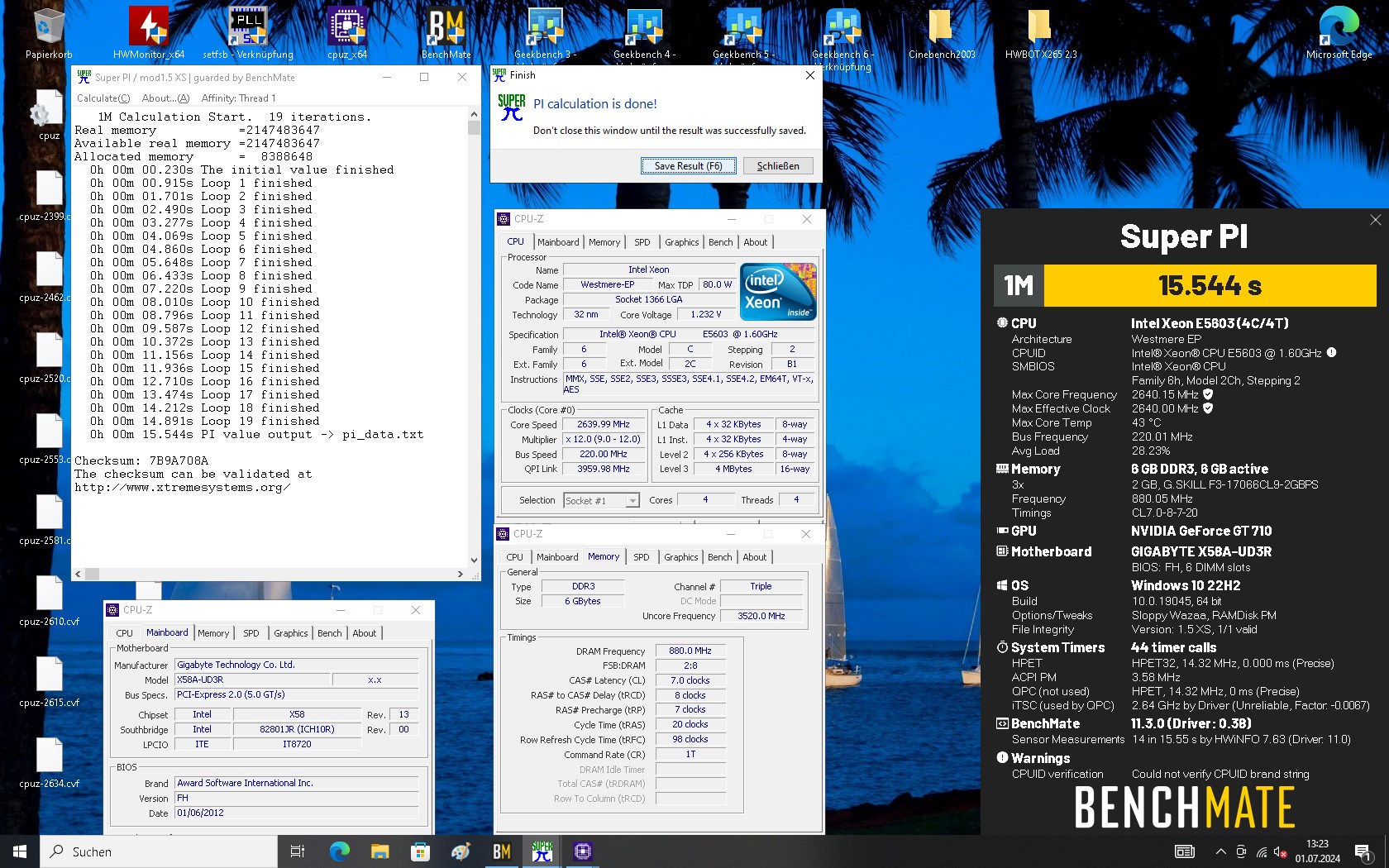This screenshot has height=868, width=1389.
Task: Launch Microsoft Edge from the desktop
Action: (x=1339, y=33)
